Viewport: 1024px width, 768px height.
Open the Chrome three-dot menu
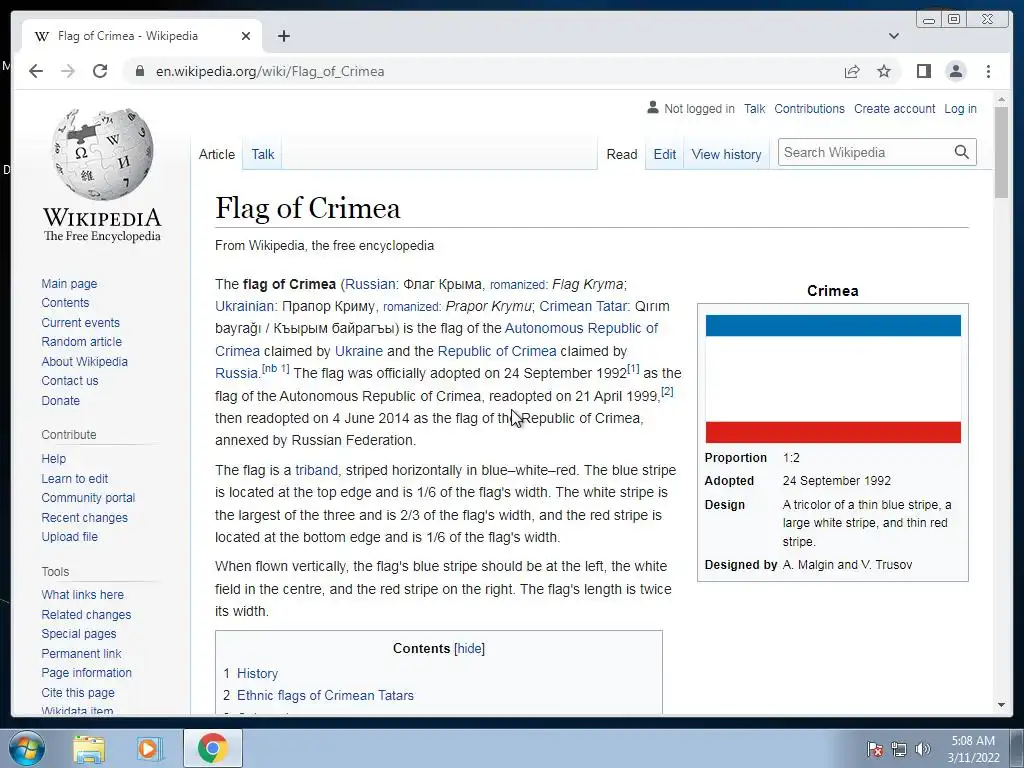point(988,71)
